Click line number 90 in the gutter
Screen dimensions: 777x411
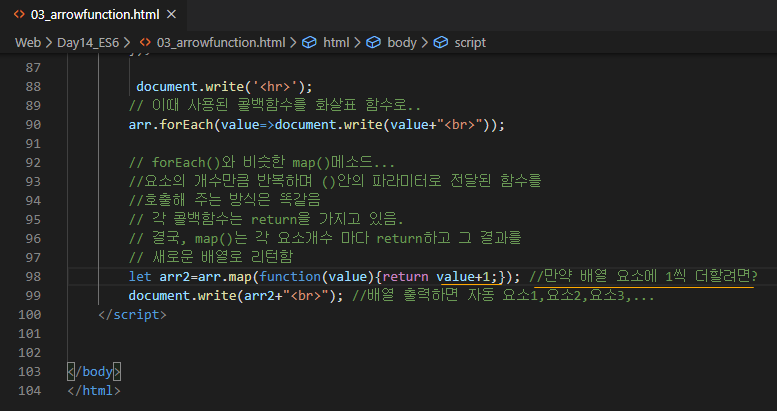(x=33, y=124)
